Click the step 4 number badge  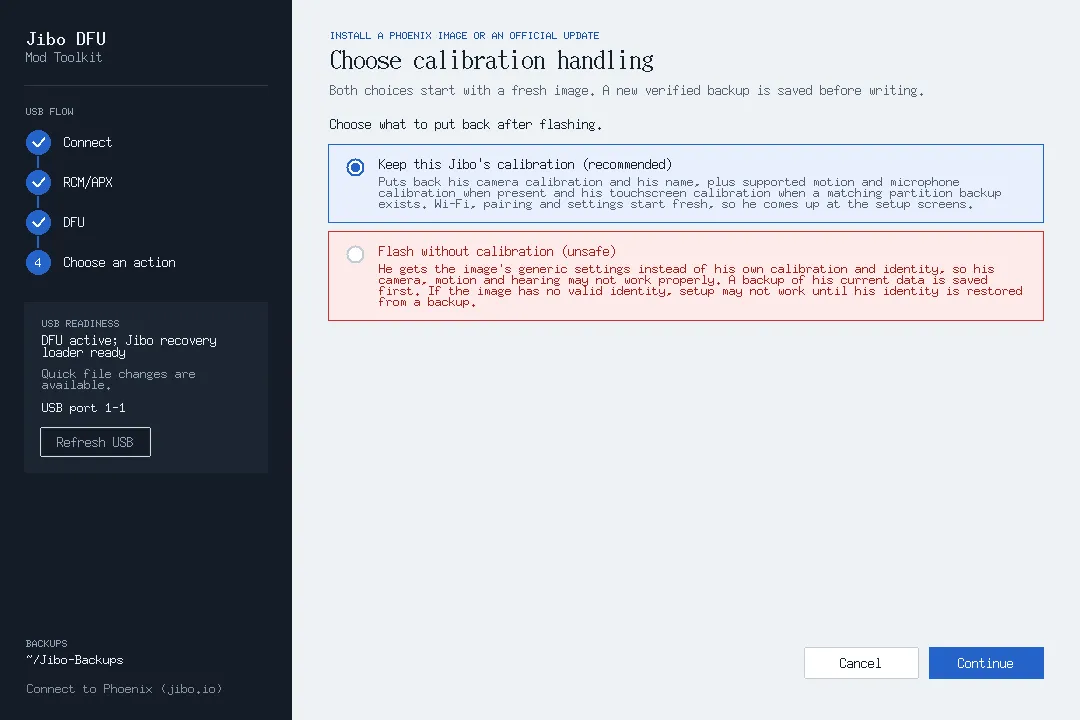point(39,263)
